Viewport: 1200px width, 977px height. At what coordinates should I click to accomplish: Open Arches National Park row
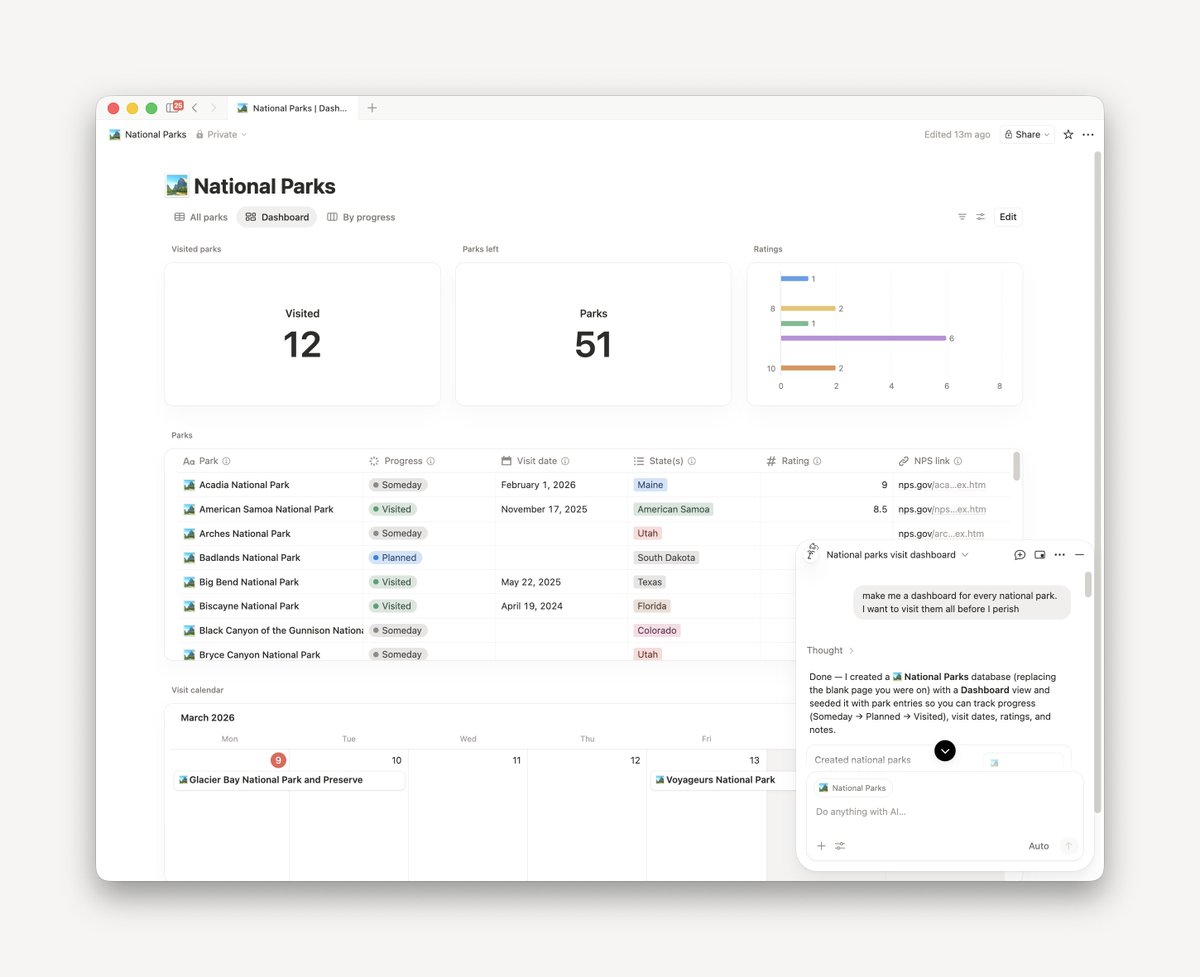(x=244, y=534)
